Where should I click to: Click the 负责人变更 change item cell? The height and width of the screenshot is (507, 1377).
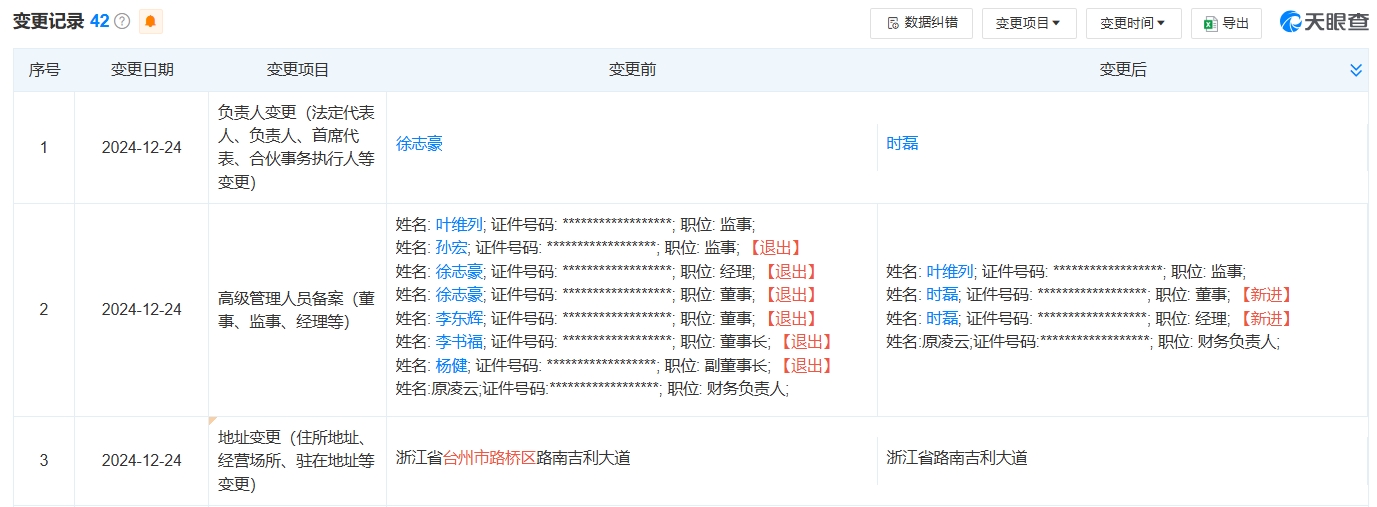(297, 147)
